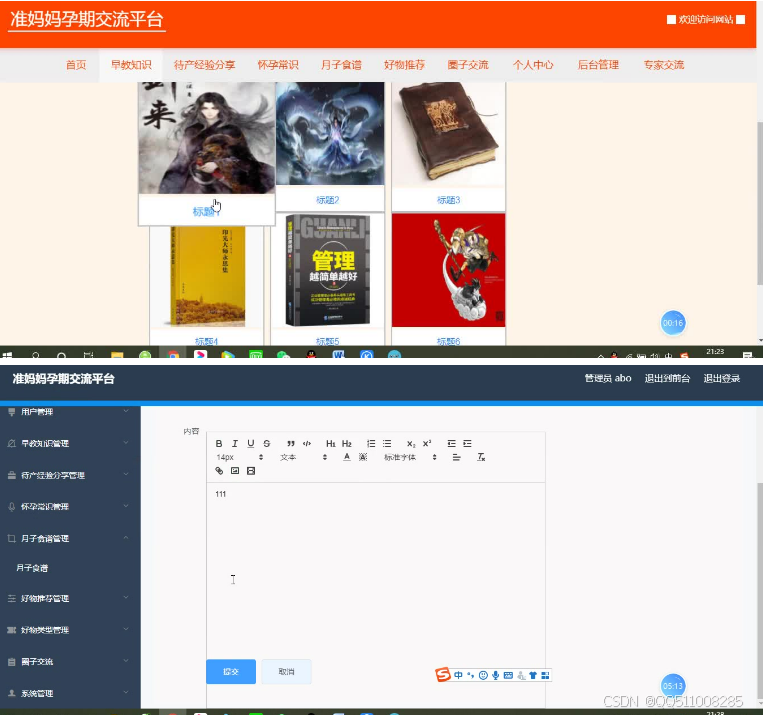Open the 专家交流 navigation tab
Image resolution: width=763 pixels, height=715 pixels.
click(x=664, y=65)
